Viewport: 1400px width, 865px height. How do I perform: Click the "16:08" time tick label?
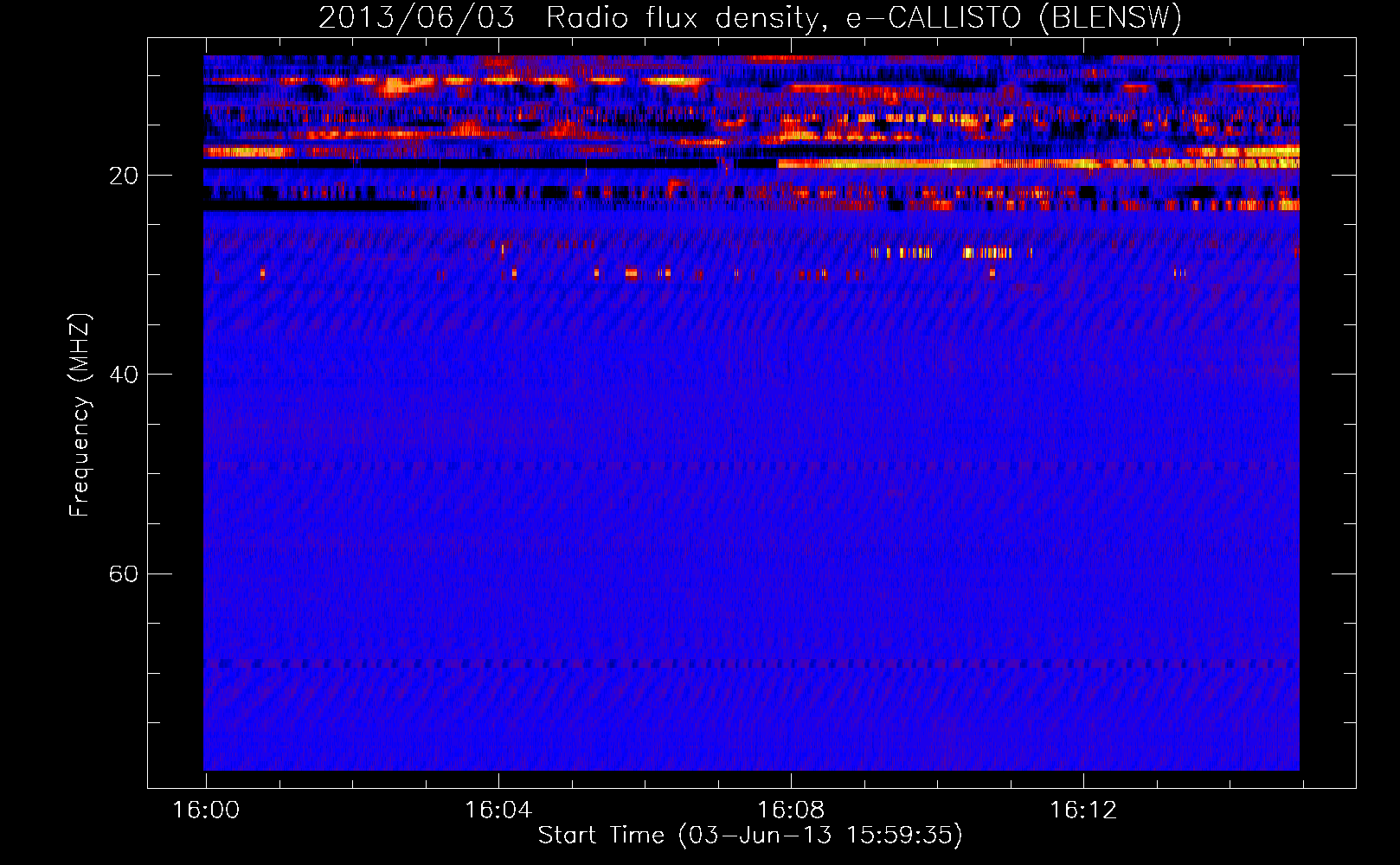click(x=791, y=811)
